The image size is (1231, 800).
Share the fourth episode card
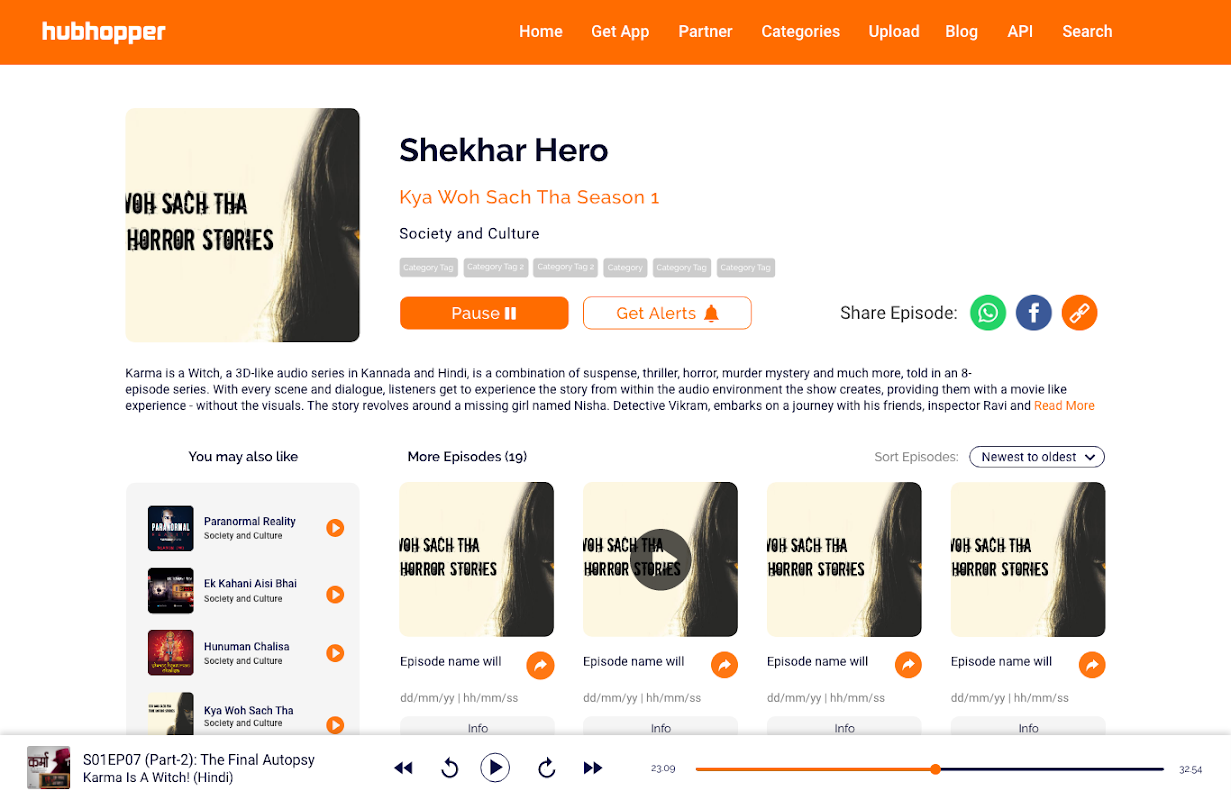coord(1092,665)
